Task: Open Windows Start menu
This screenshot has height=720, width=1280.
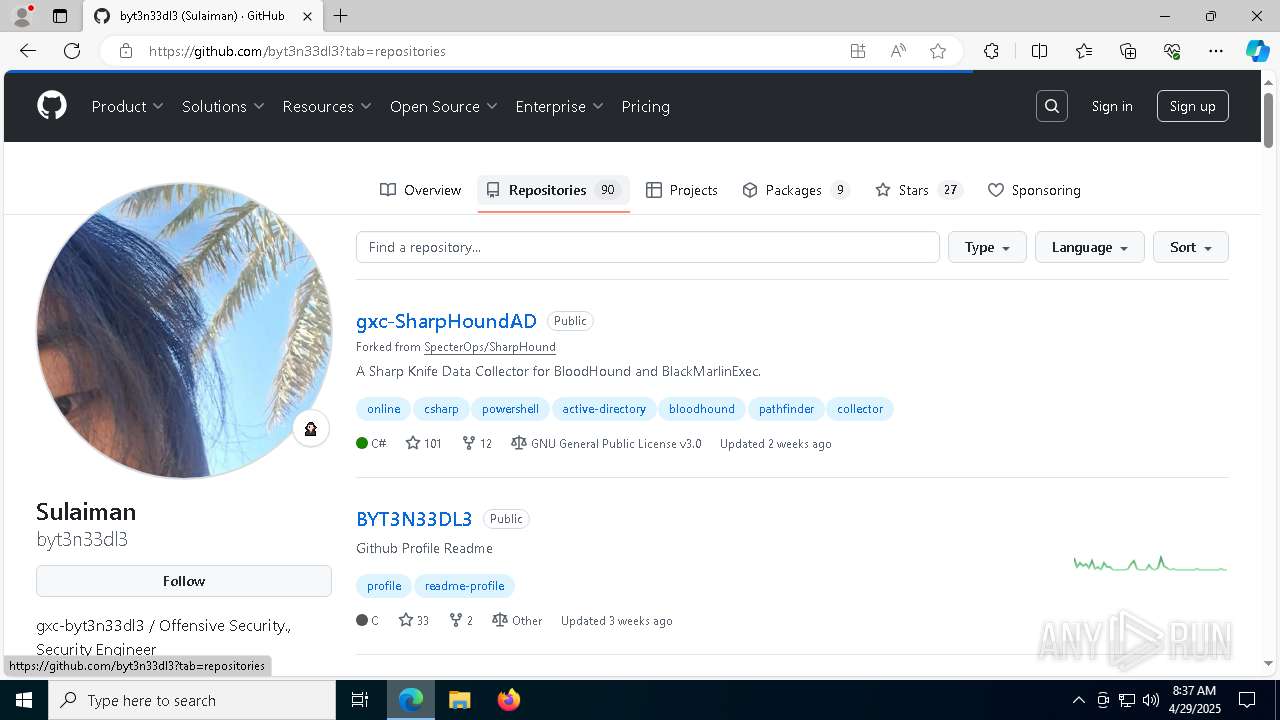Action: click(23, 700)
